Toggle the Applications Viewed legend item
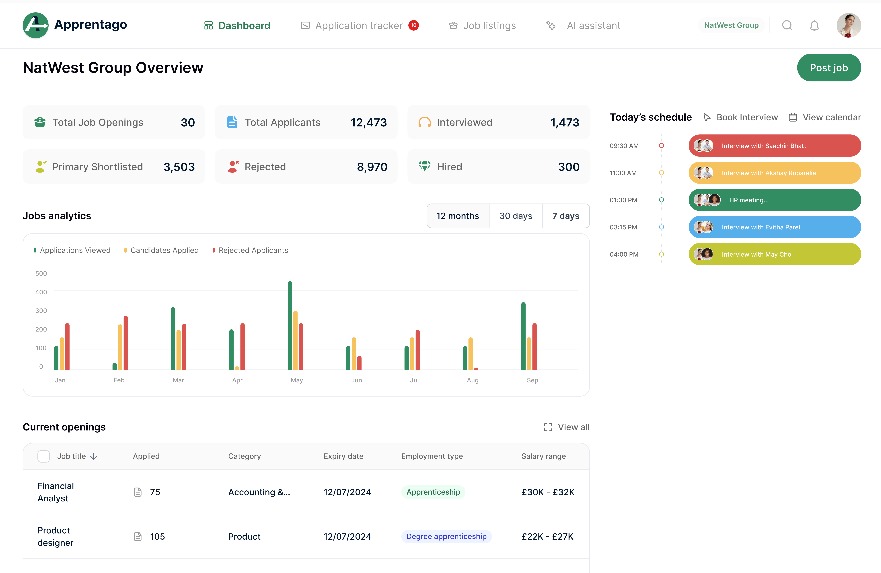This screenshot has width=881, height=573. 72,250
